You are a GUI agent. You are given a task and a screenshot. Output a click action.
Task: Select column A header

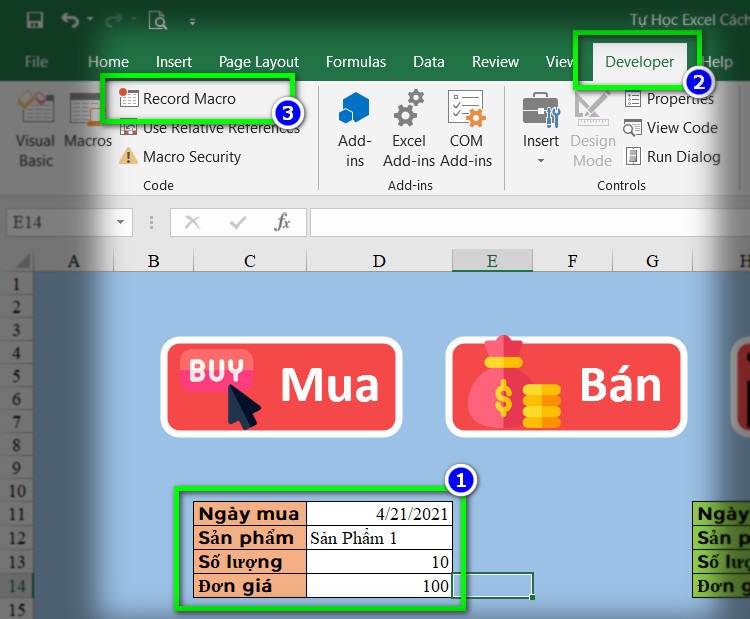click(73, 261)
